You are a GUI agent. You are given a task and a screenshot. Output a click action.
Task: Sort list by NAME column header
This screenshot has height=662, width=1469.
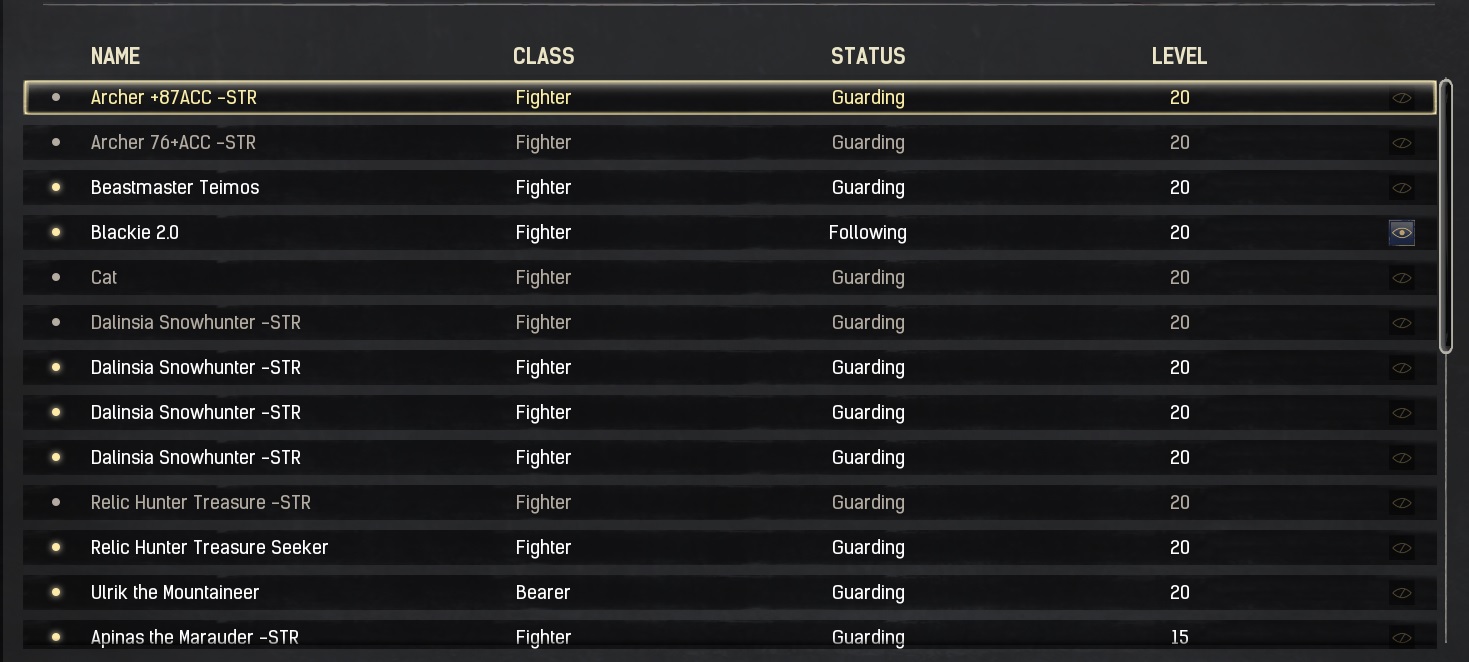115,56
